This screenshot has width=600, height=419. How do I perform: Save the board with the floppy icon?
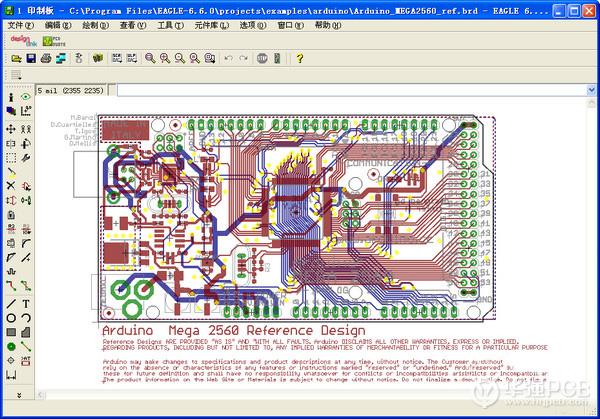32,59
